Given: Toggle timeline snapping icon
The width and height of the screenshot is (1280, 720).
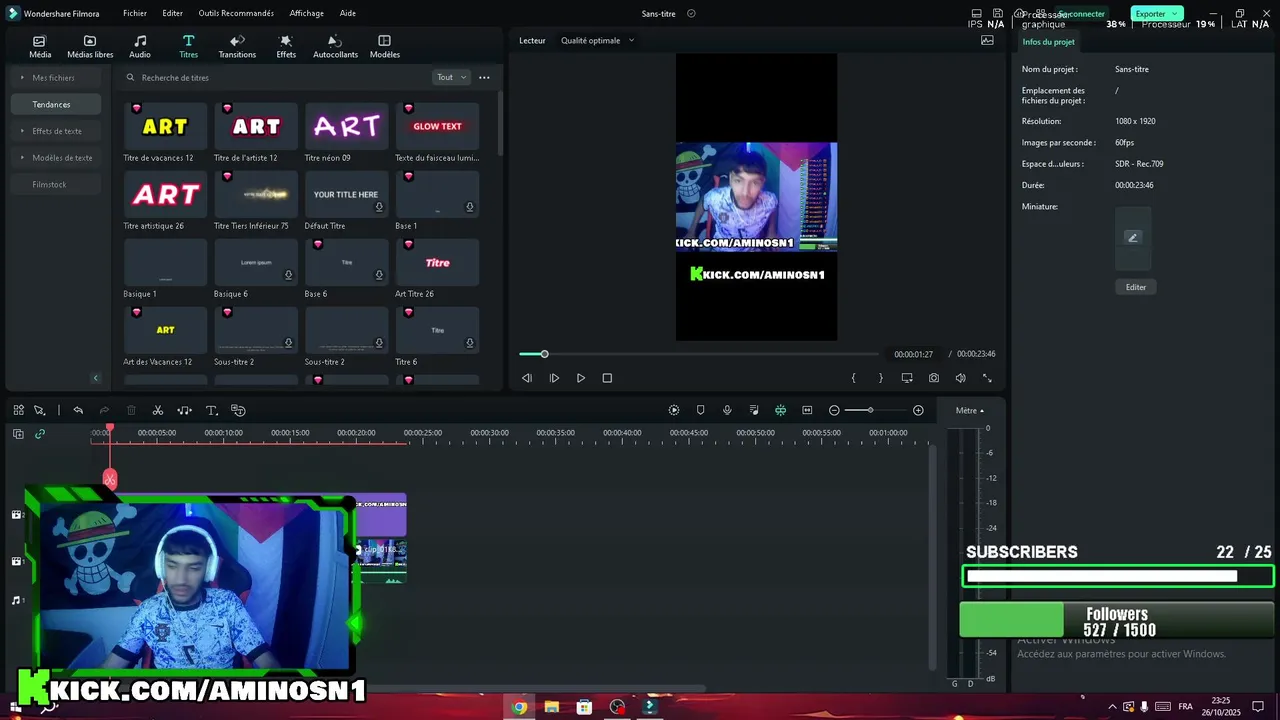Looking at the screenshot, I should tap(780, 410).
